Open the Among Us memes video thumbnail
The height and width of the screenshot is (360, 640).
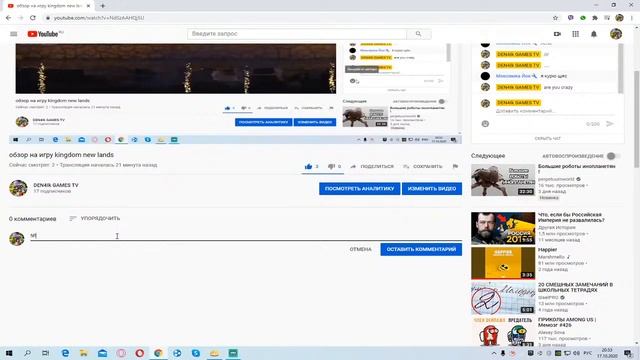[x=503, y=331]
